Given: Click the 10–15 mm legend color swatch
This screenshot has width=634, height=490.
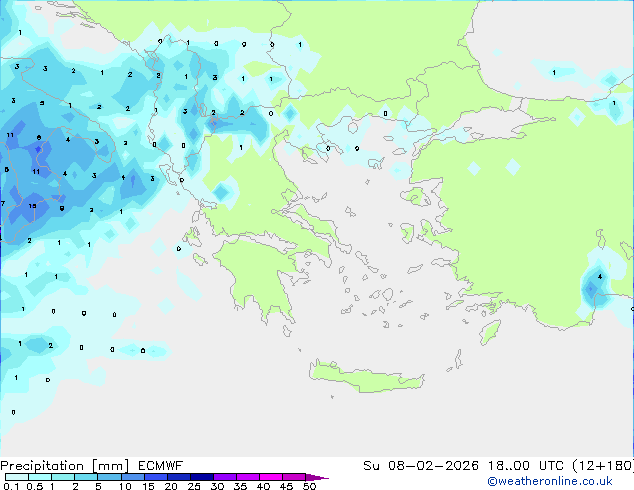Looking at the screenshot, I should click(x=132, y=477).
